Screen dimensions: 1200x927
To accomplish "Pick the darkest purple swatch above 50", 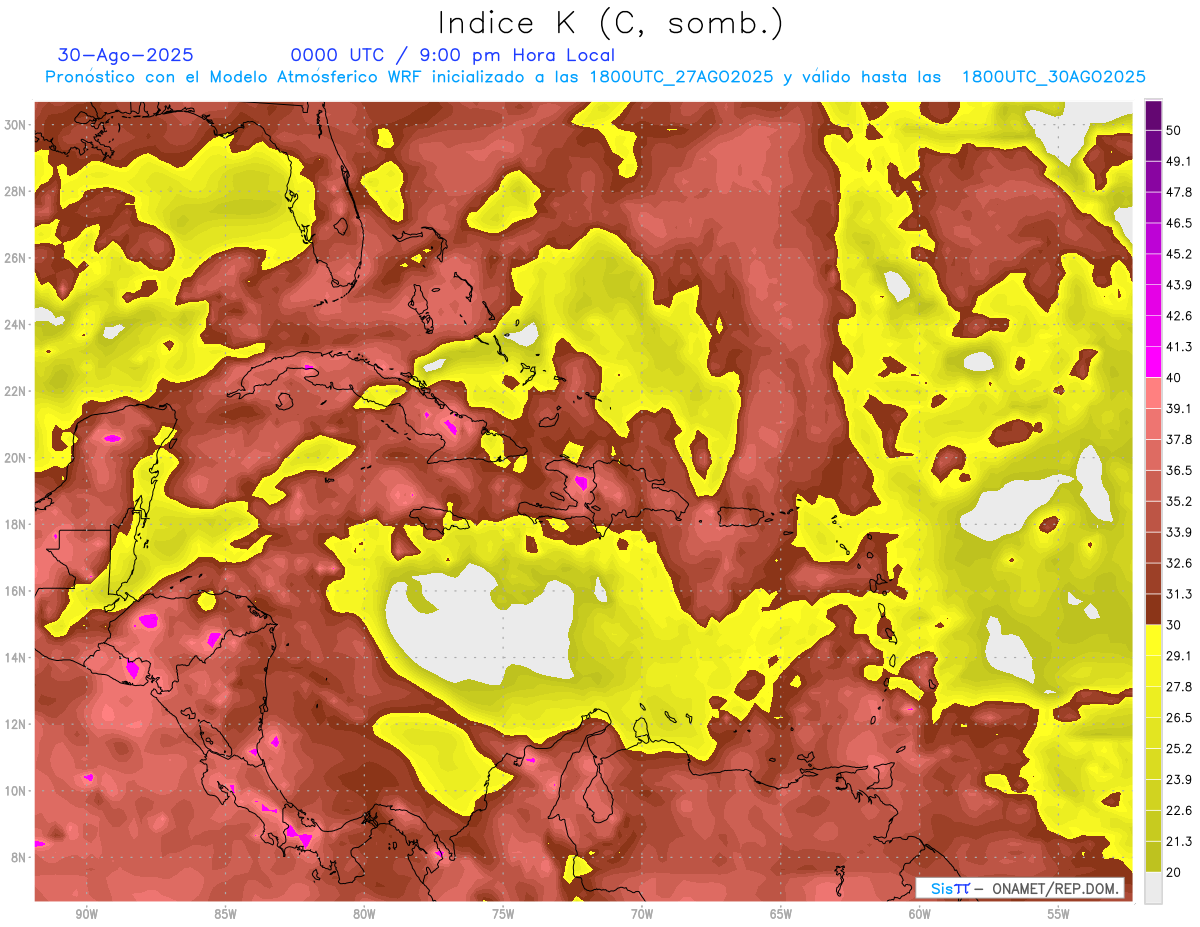I will [1153, 115].
